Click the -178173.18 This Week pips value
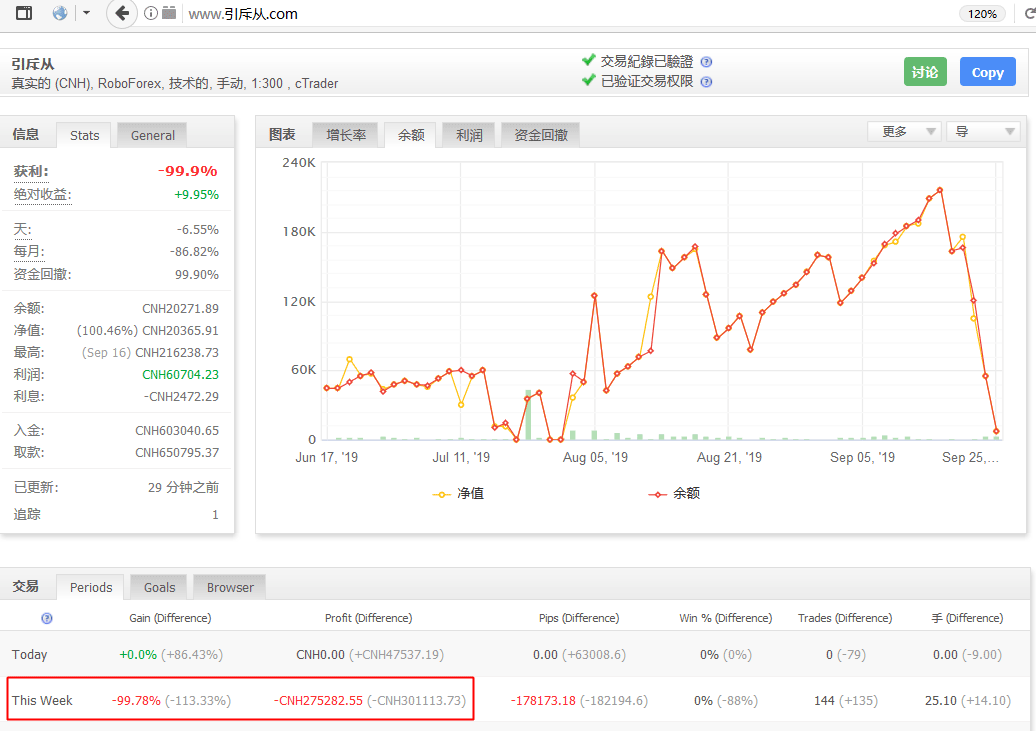The height and width of the screenshot is (731, 1036). pyautogui.click(x=543, y=701)
